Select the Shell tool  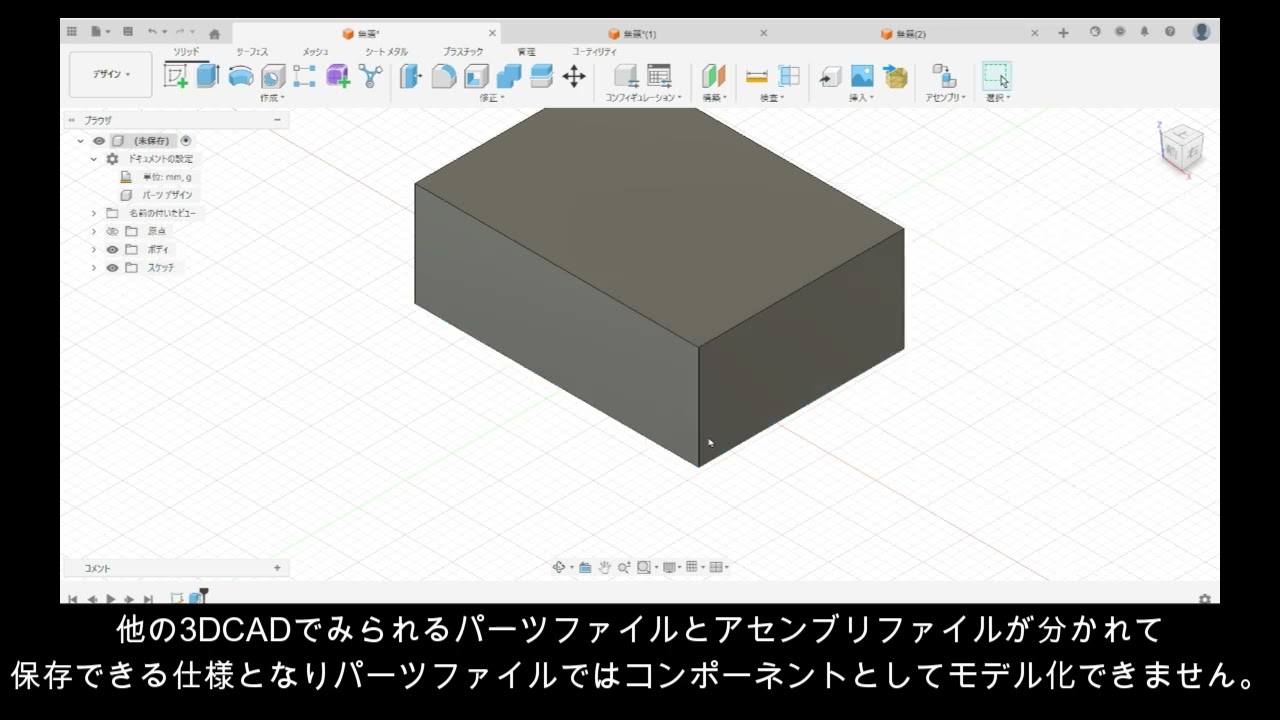tap(477, 76)
